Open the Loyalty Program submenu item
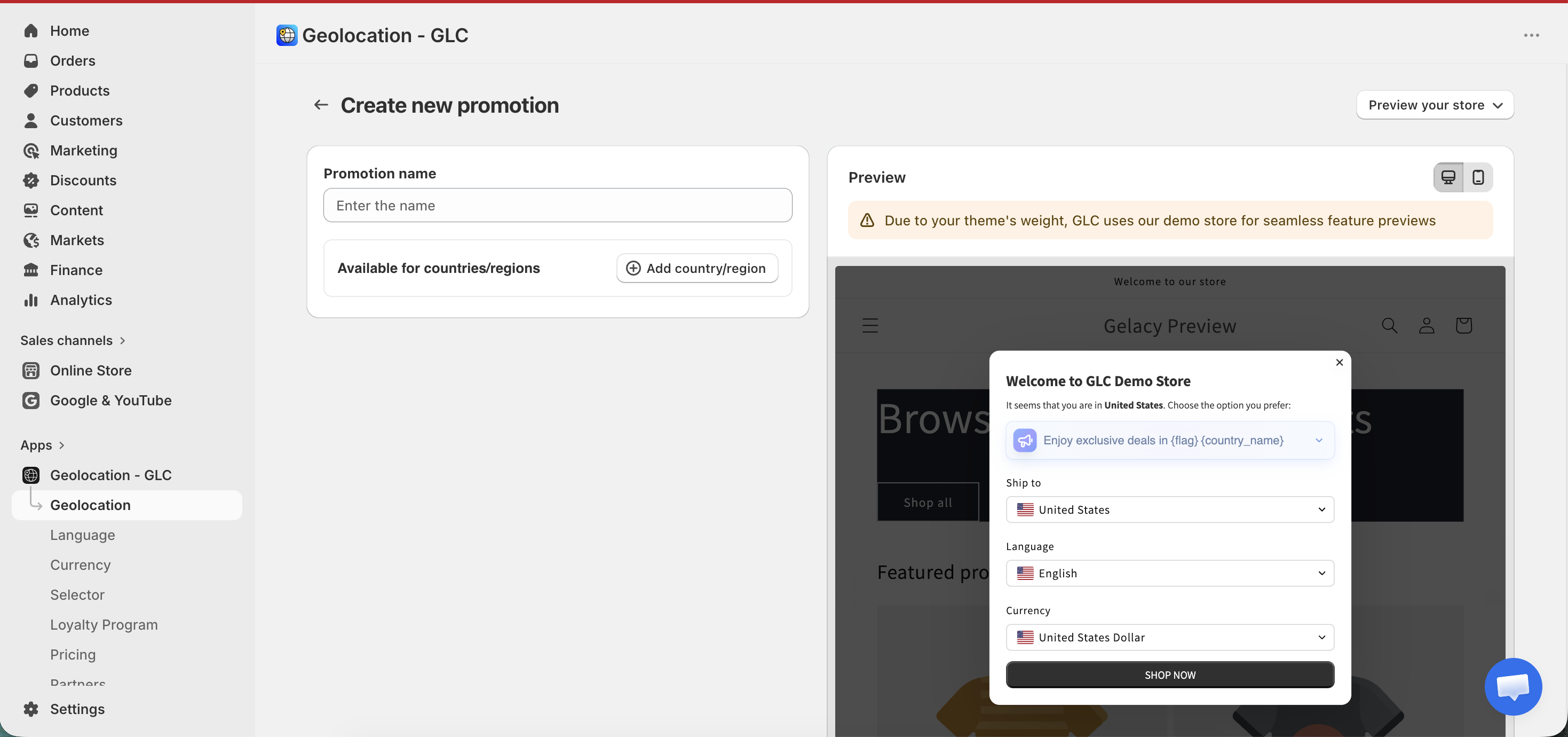Screen dimensions: 1568x737 (x=104, y=624)
